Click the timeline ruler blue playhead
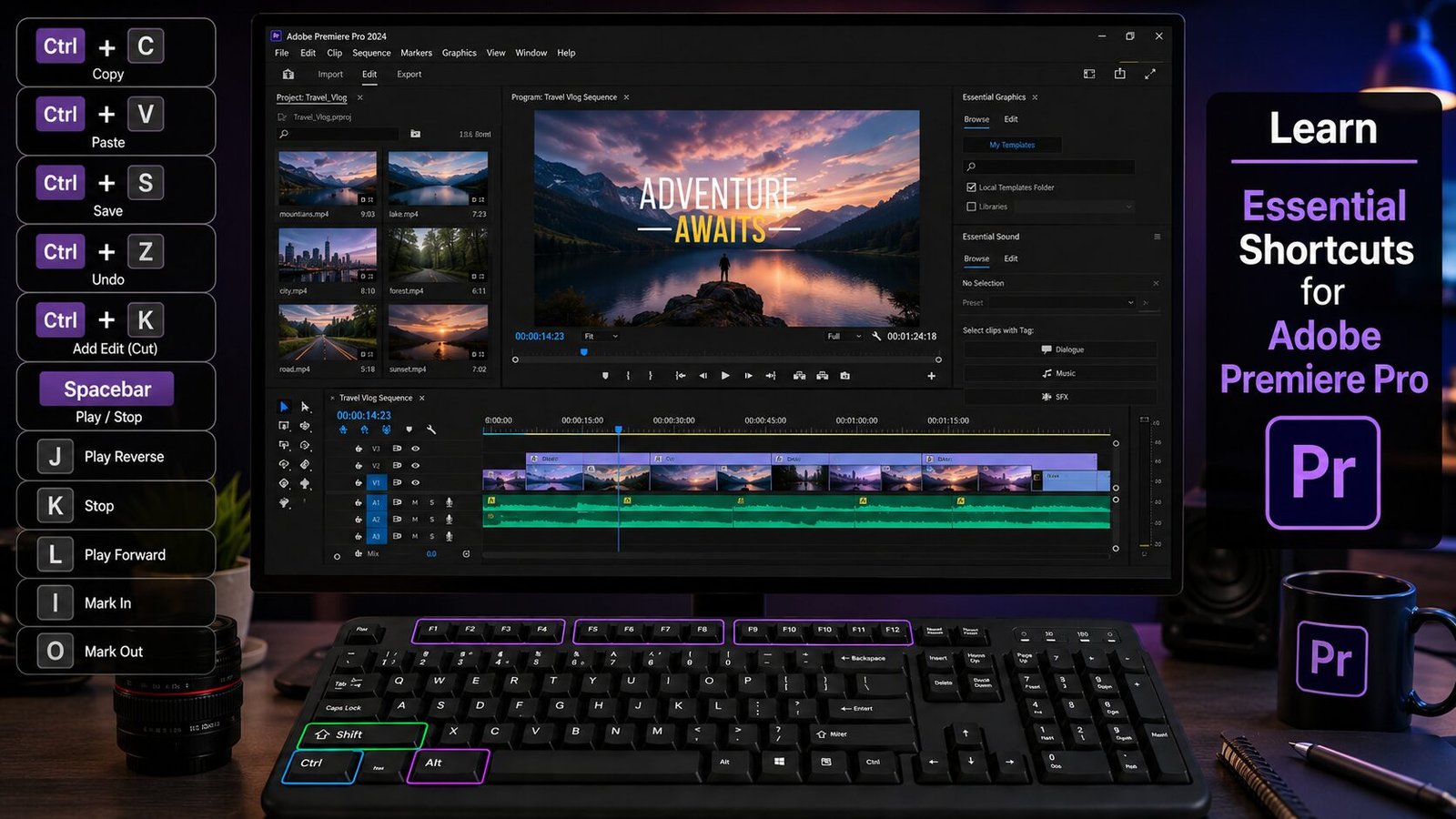The width and height of the screenshot is (1456, 819). [619, 429]
